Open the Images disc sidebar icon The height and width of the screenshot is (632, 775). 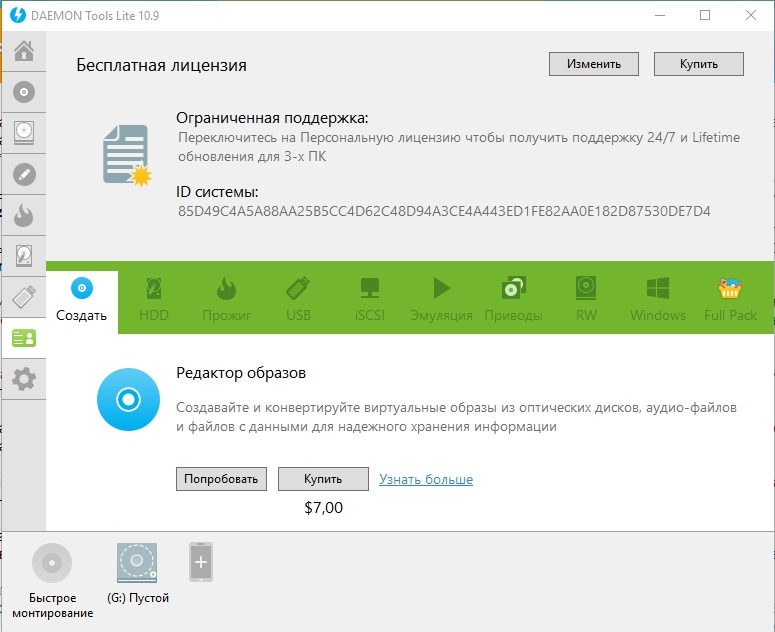pyautogui.click(x=24, y=92)
